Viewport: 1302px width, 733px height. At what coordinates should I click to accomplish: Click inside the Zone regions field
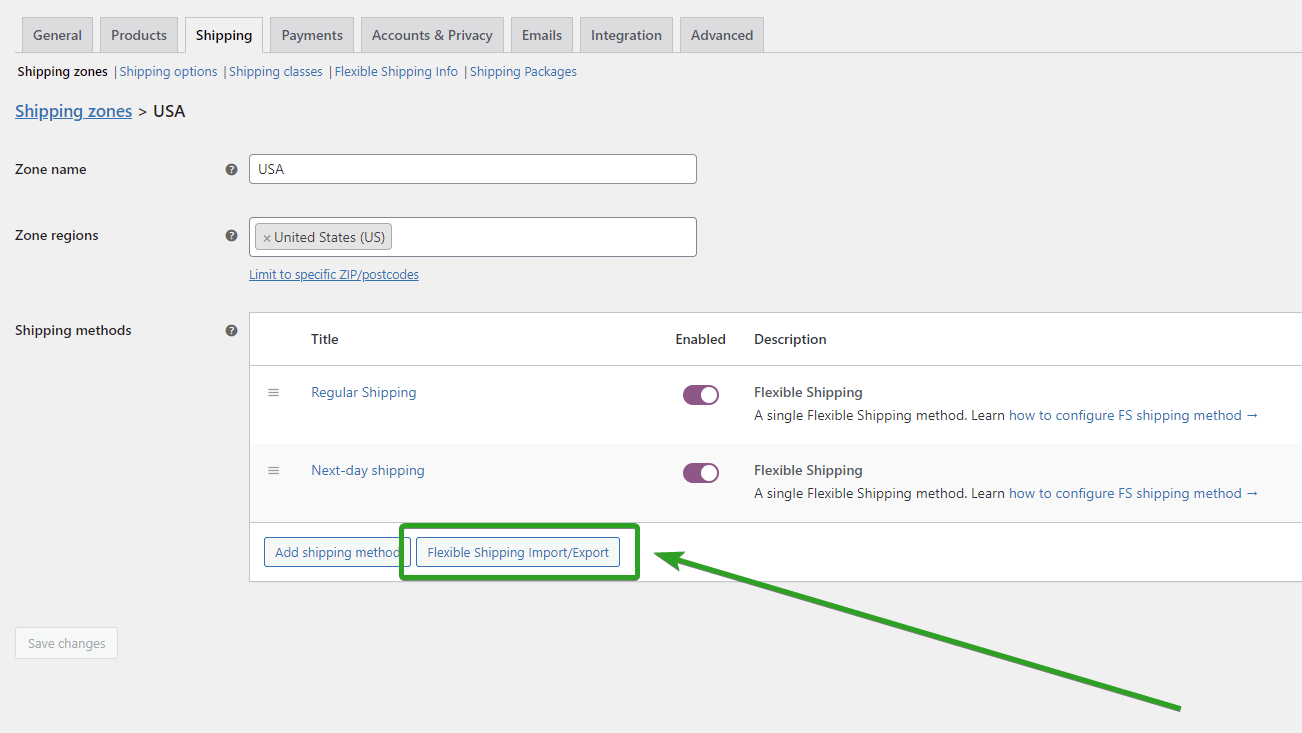tap(473, 237)
